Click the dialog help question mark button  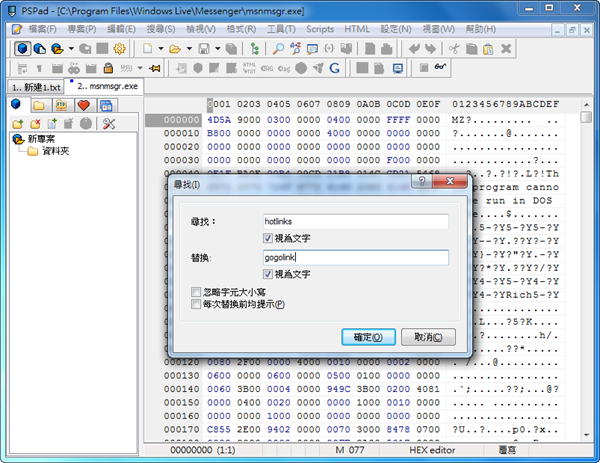point(422,181)
